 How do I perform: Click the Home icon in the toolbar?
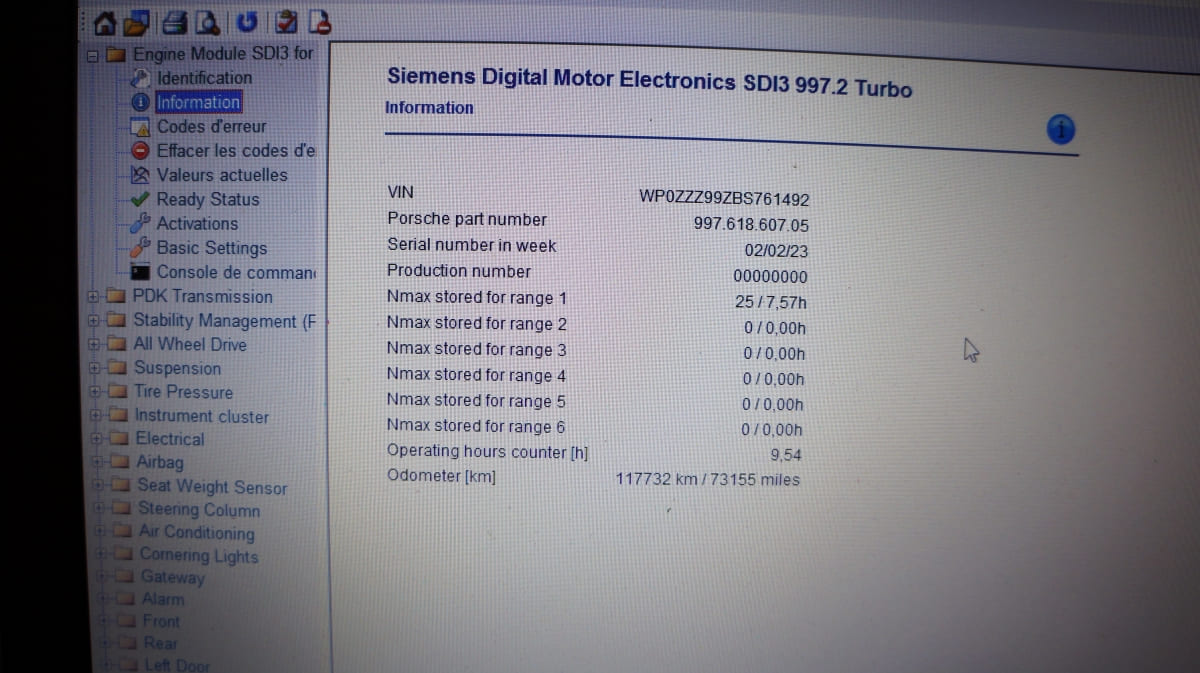click(x=104, y=21)
